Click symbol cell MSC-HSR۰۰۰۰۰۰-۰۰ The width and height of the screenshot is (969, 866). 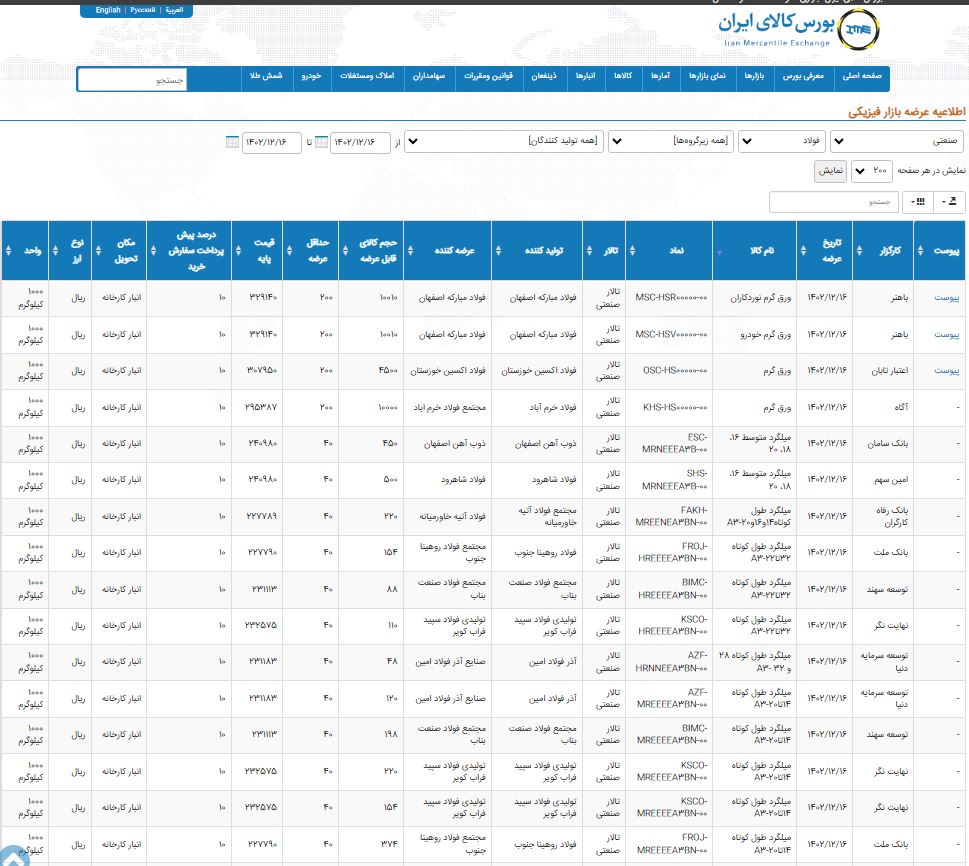pos(671,297)
